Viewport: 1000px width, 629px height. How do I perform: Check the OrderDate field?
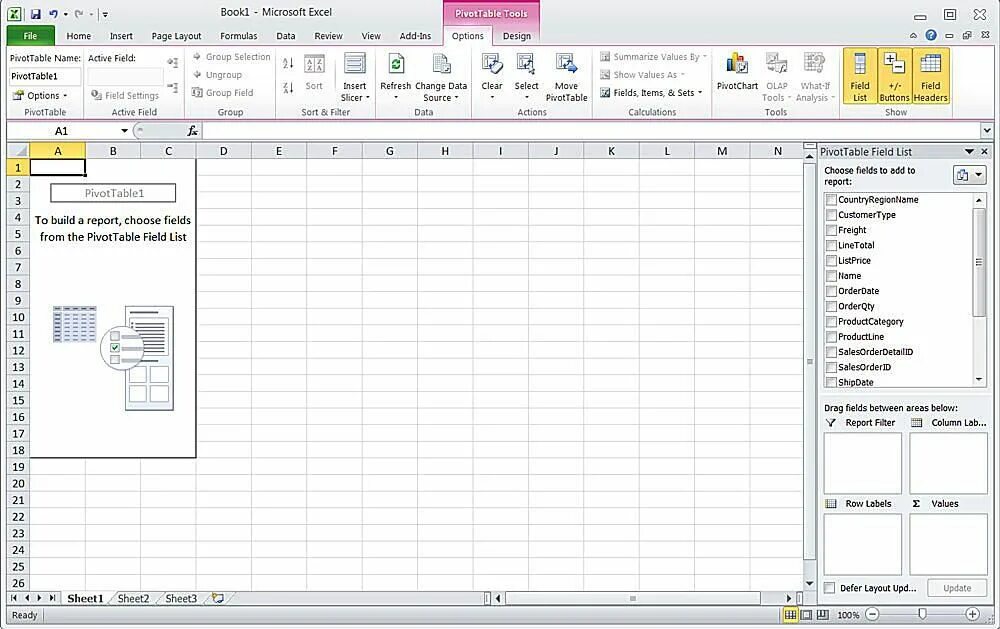[x=831, y=291]
